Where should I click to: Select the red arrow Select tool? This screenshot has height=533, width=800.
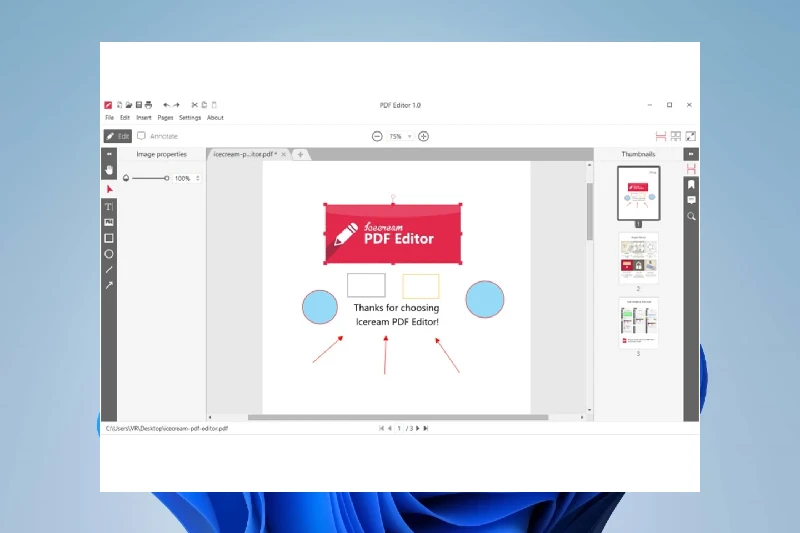click(x=109, y=190)
